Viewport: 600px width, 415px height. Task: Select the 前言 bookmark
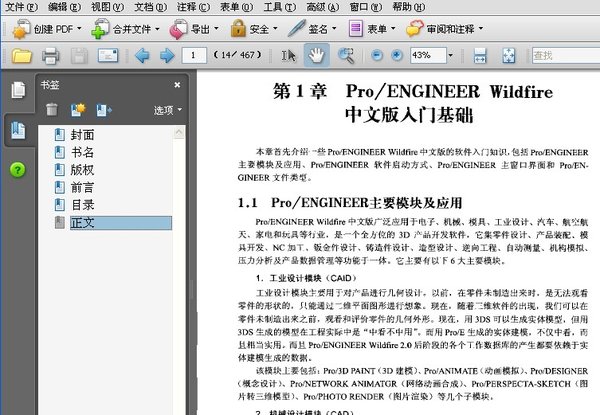coord(82,187)
